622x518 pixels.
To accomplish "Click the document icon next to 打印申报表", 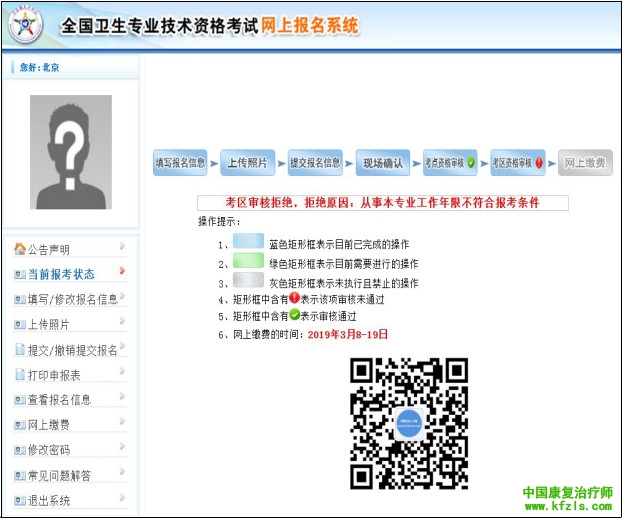I will (x=20, y=375).
